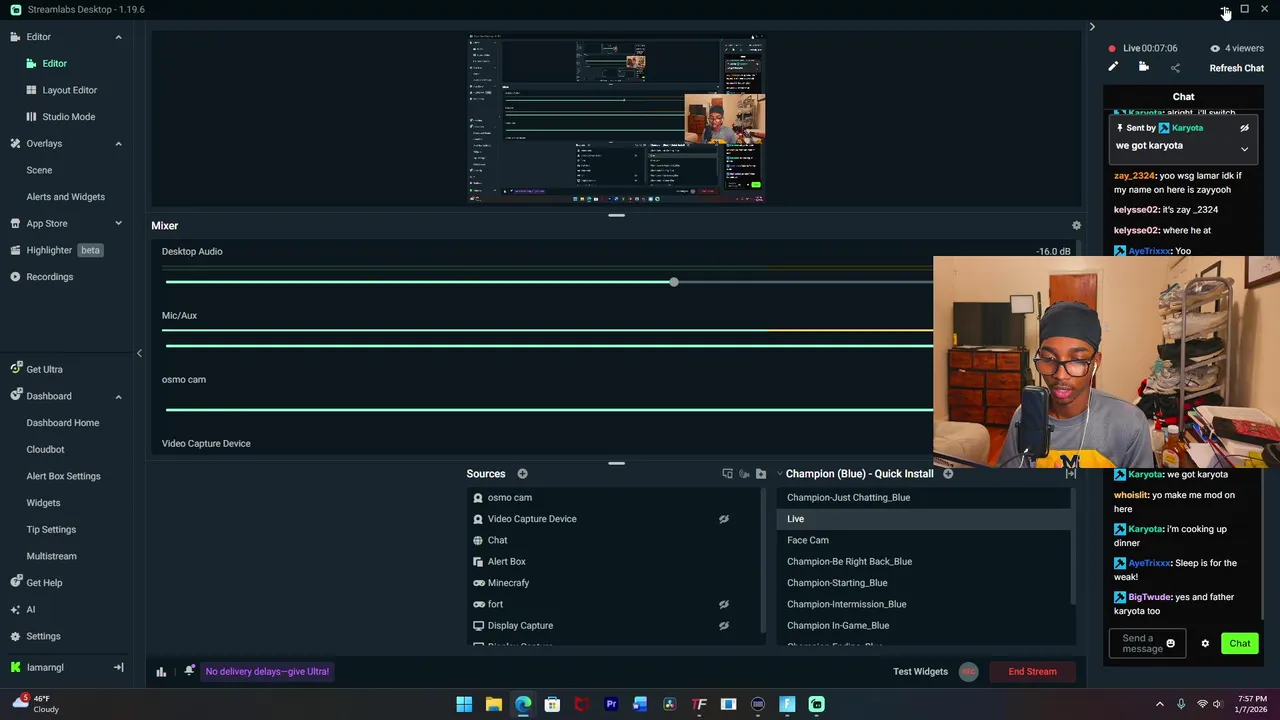This screenshot has height=720, width=1280.
Task: Collapse the Dashboard sidebar section
Action: [118, 397]
